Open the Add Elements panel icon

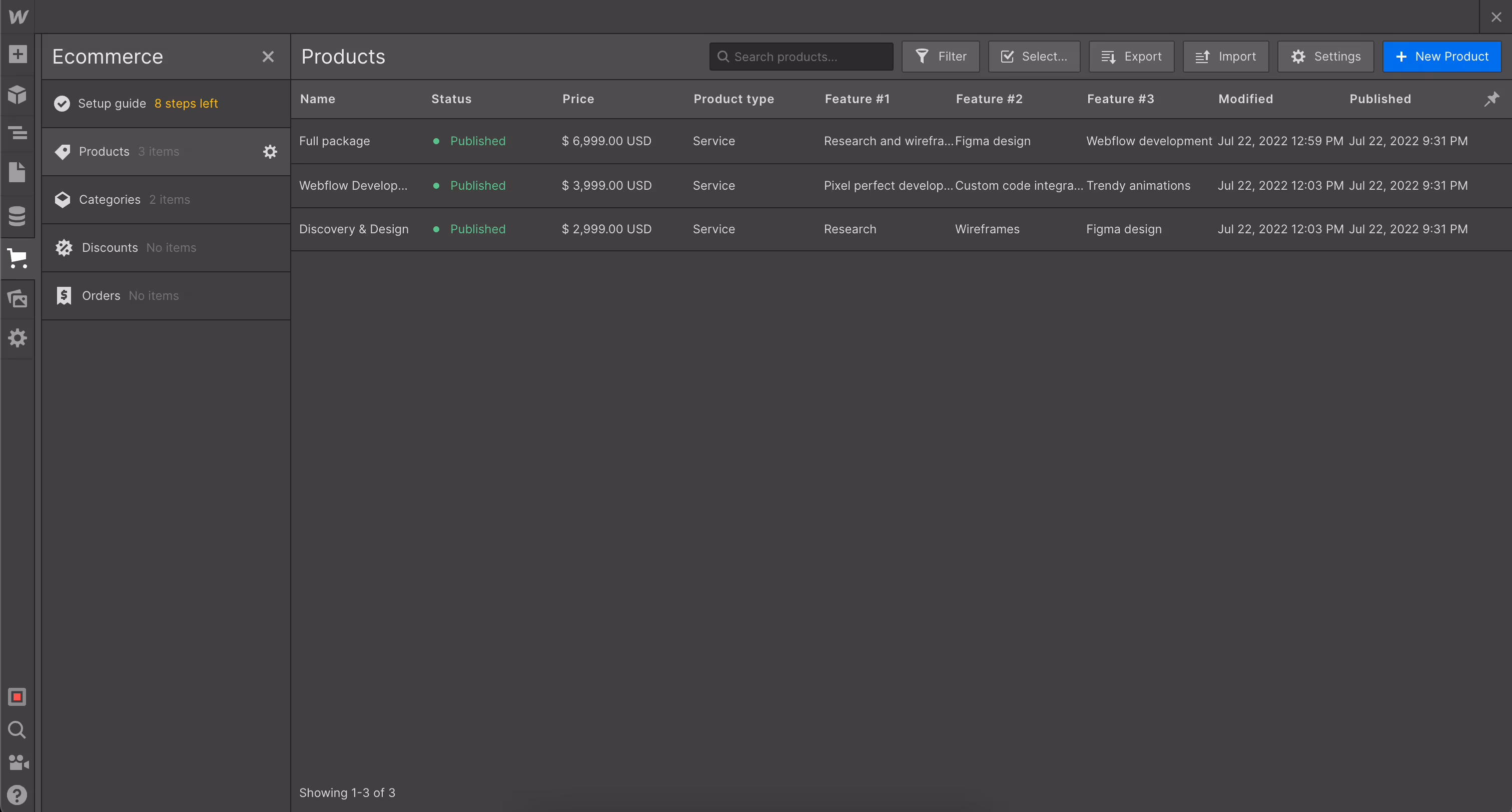(x=18, y=55)
